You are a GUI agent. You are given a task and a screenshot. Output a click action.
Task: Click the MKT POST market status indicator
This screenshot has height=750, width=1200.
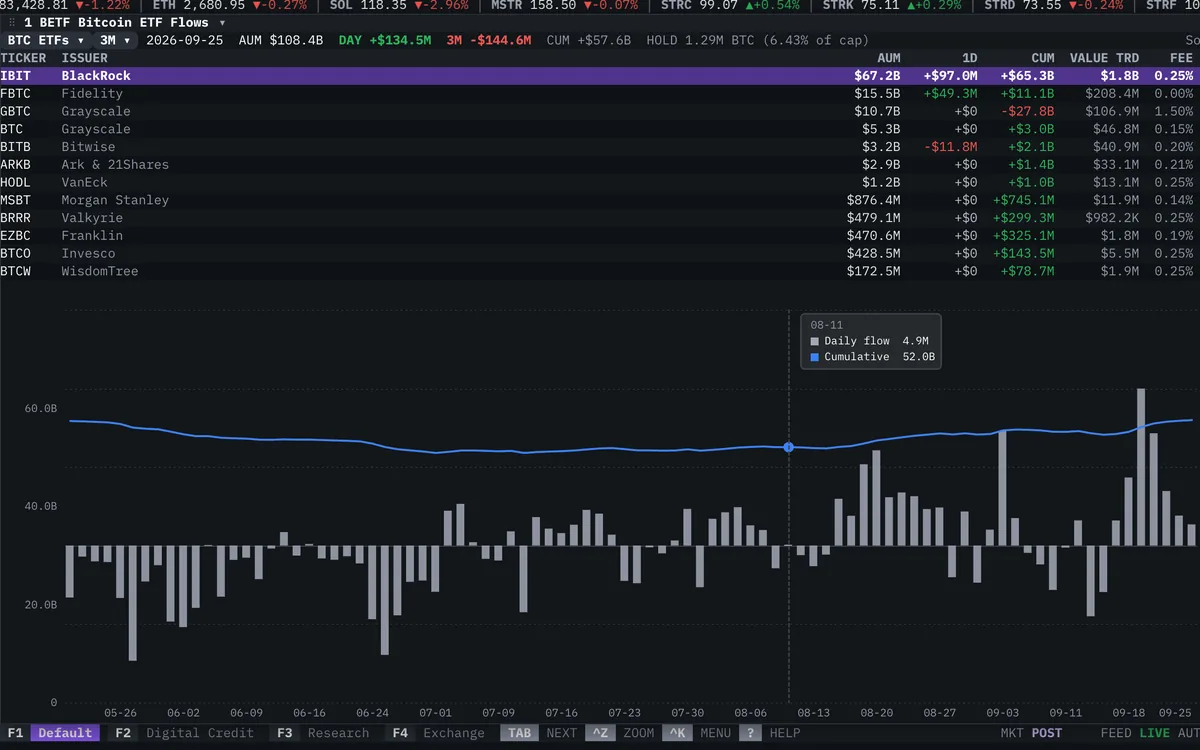pos(1032,733)
